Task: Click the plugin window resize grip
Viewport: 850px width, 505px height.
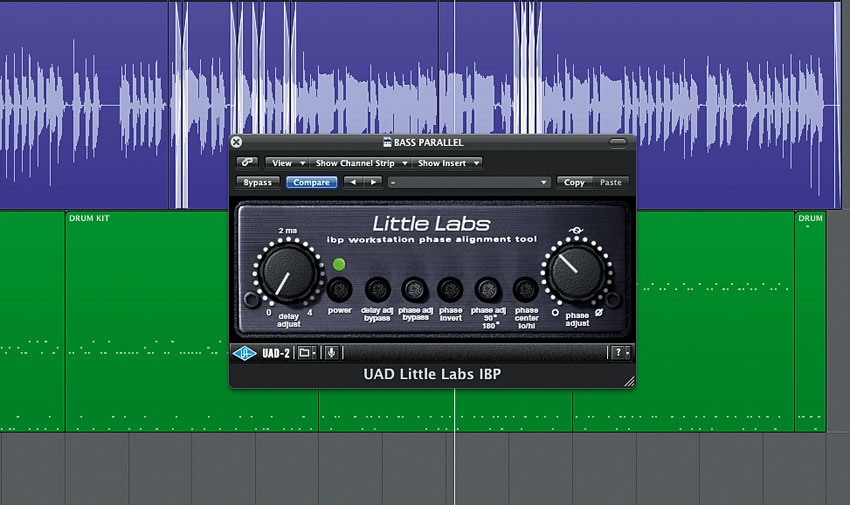Action: (629, 381)
